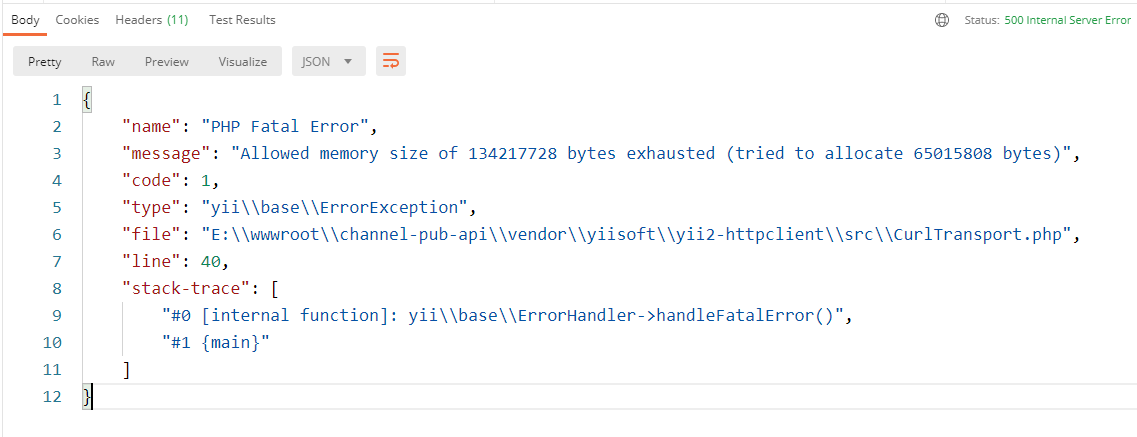
Task: Open the Visualize view
Action: click(x=243, y=62)
